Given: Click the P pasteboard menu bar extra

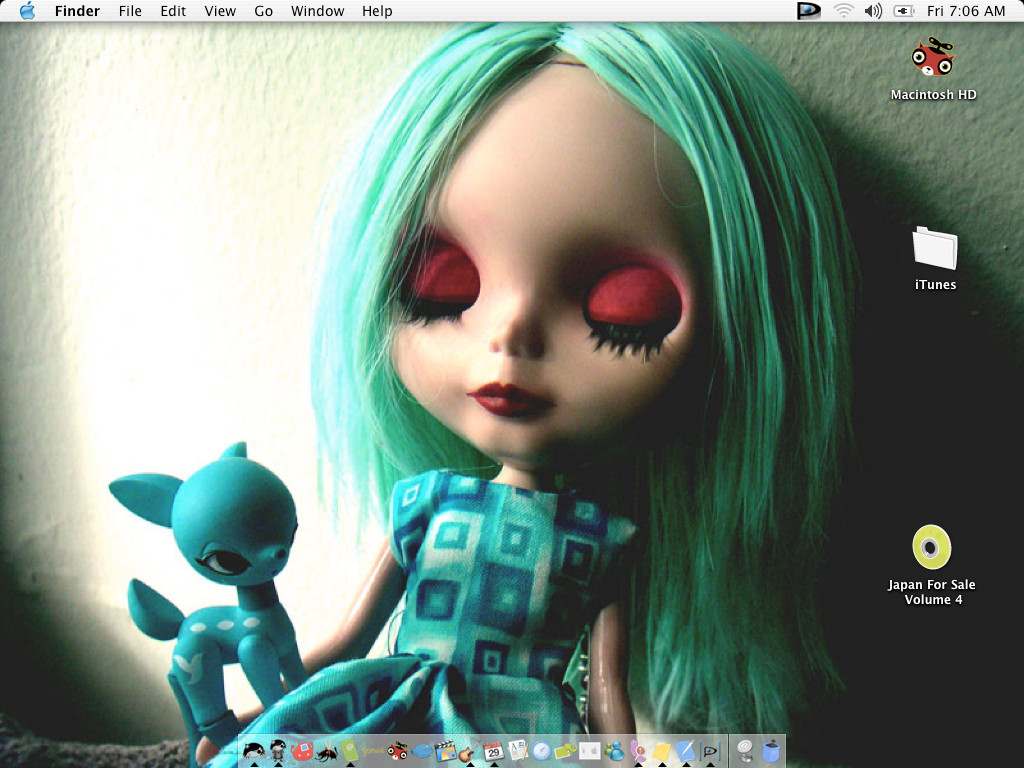Looking at the screenshot, I should point(808,11).
